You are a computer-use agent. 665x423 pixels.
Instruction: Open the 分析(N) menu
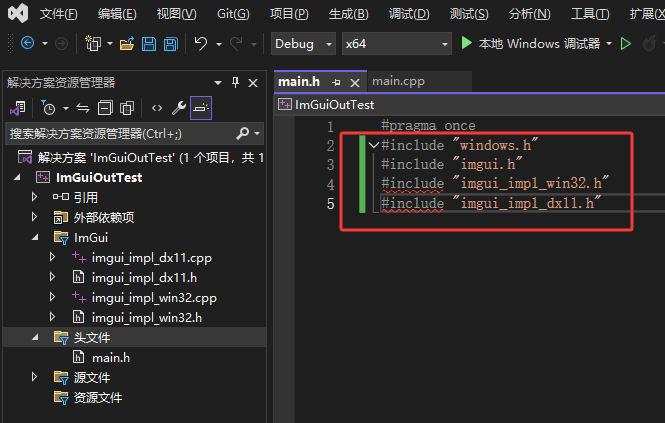[530, 14]
